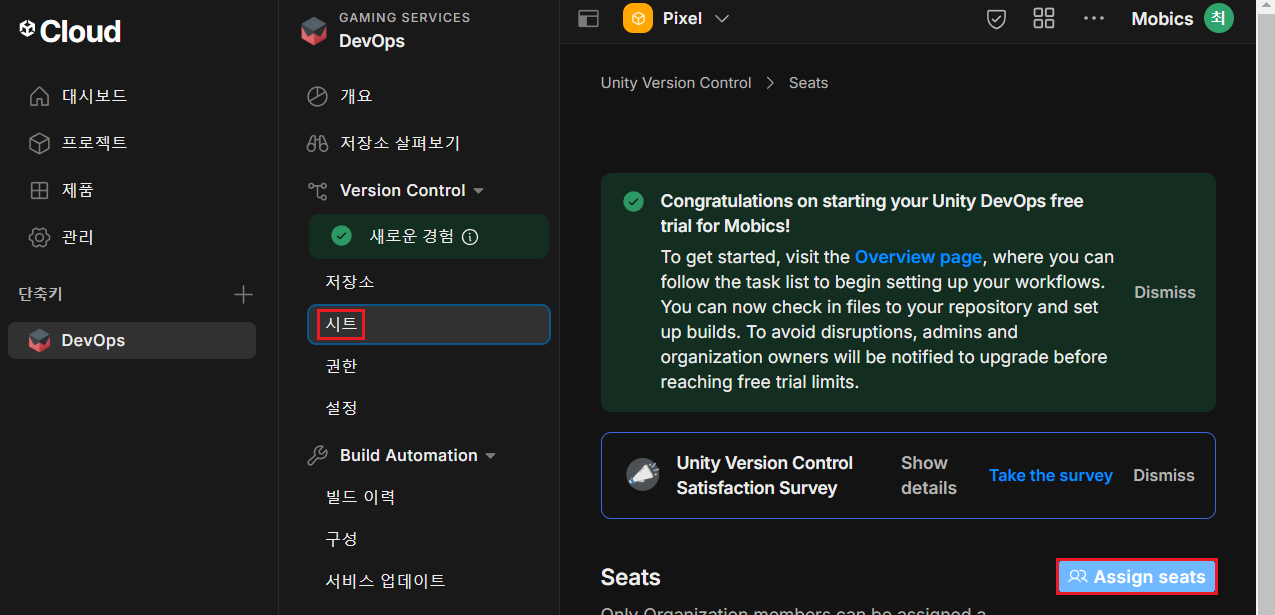Click the Build Automation wrench icon
Image resolution: width=1275 pixels, height=615 pixels.
click(x=317, y=455)
